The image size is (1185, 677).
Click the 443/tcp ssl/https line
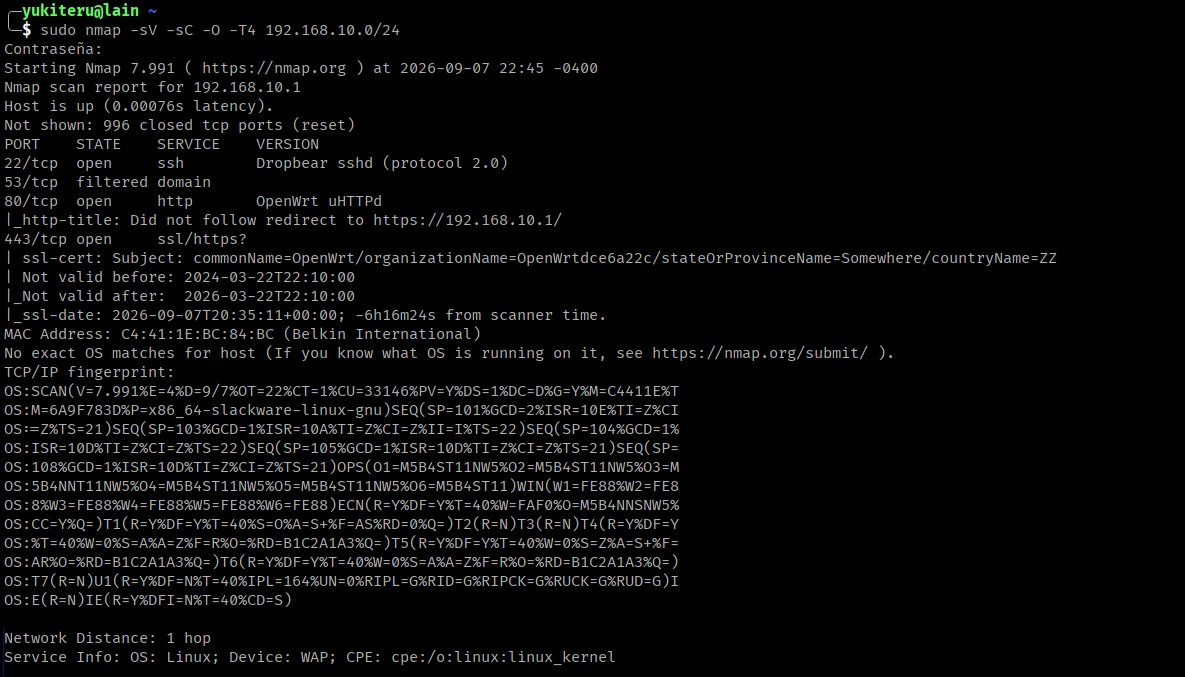point(125,239)
